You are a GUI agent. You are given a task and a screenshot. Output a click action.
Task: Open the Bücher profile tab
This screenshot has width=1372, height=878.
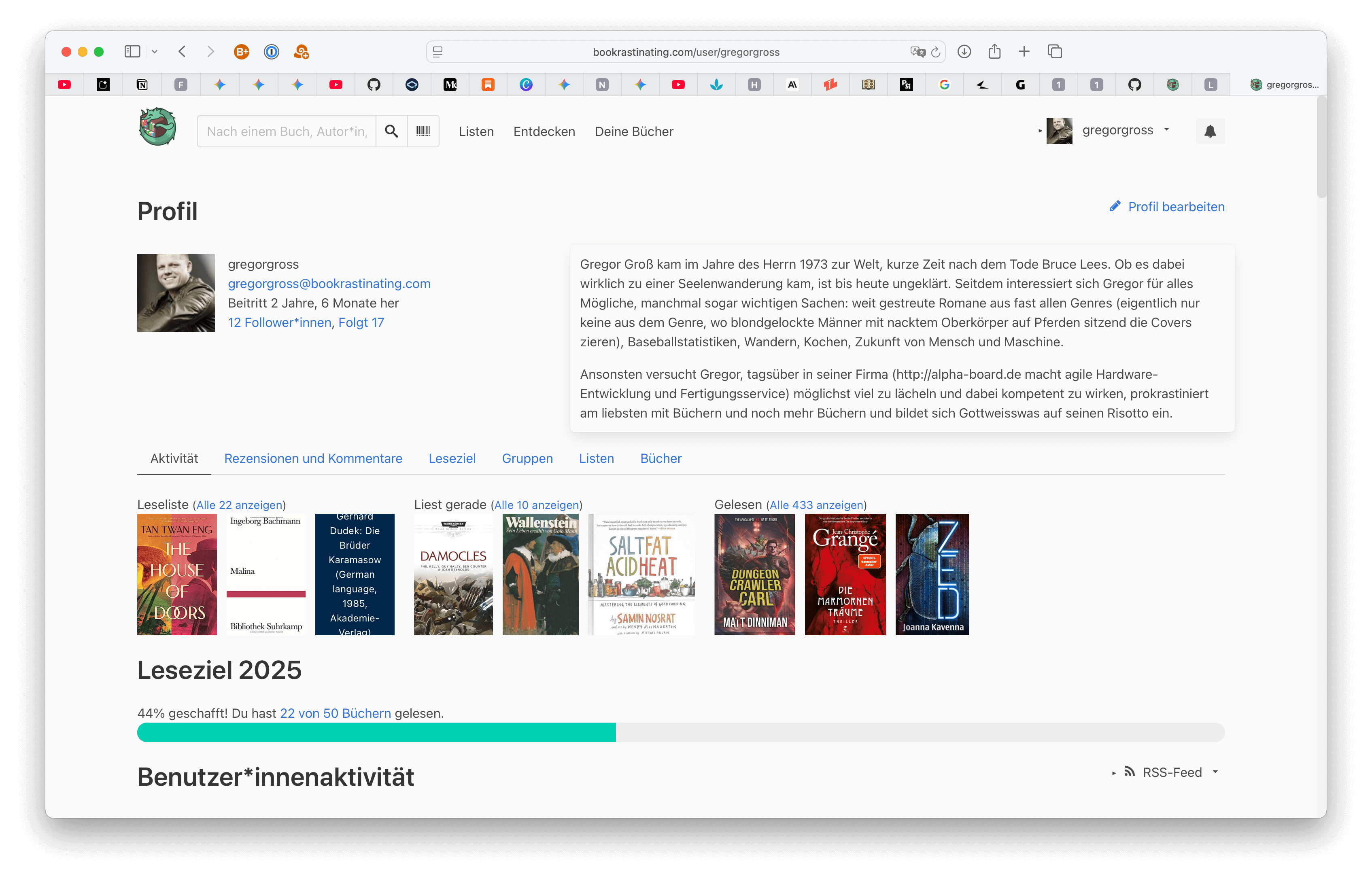click(661, 458)
